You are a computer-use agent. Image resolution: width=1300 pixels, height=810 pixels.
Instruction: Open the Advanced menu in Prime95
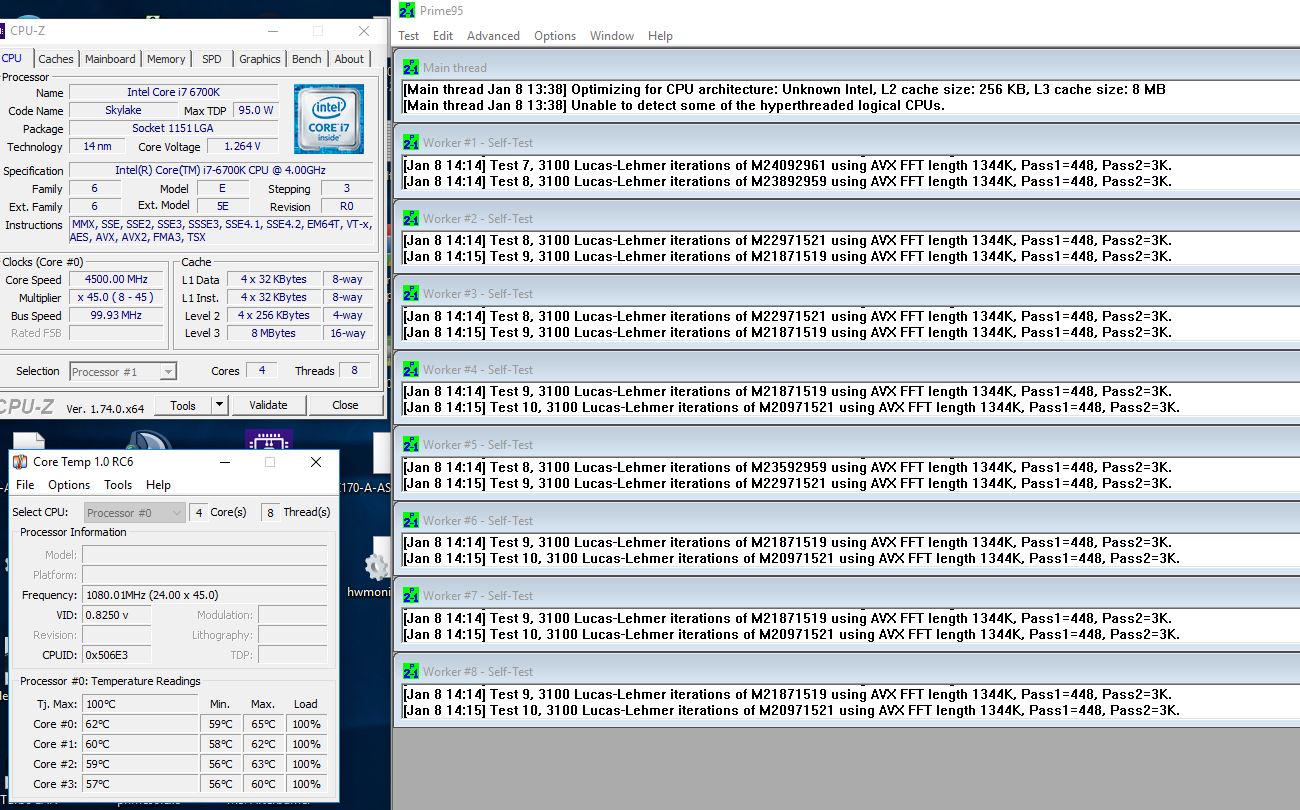[x=493, y=35]
